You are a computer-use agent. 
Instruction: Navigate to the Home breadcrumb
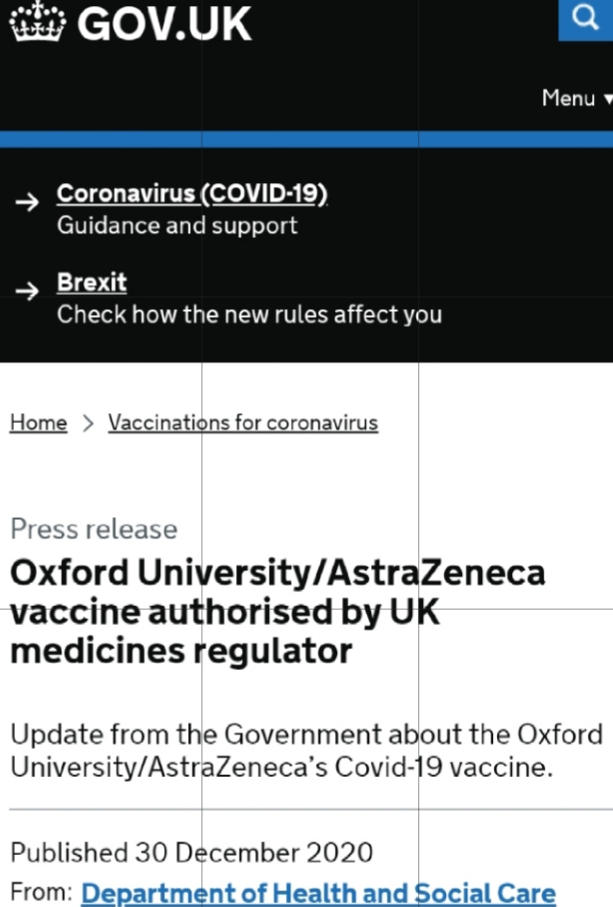[38, 423]
